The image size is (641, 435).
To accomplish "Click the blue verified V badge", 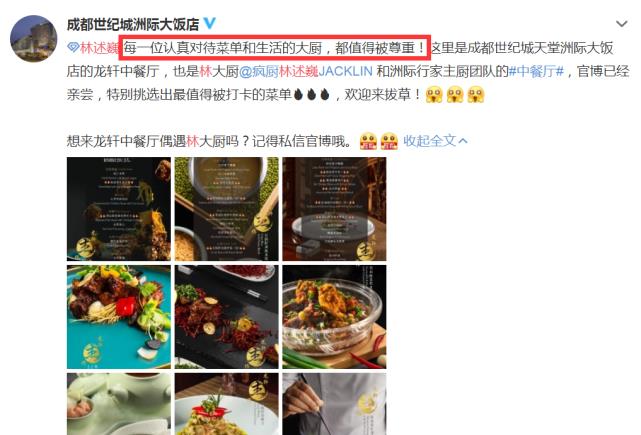I will 210,23.
